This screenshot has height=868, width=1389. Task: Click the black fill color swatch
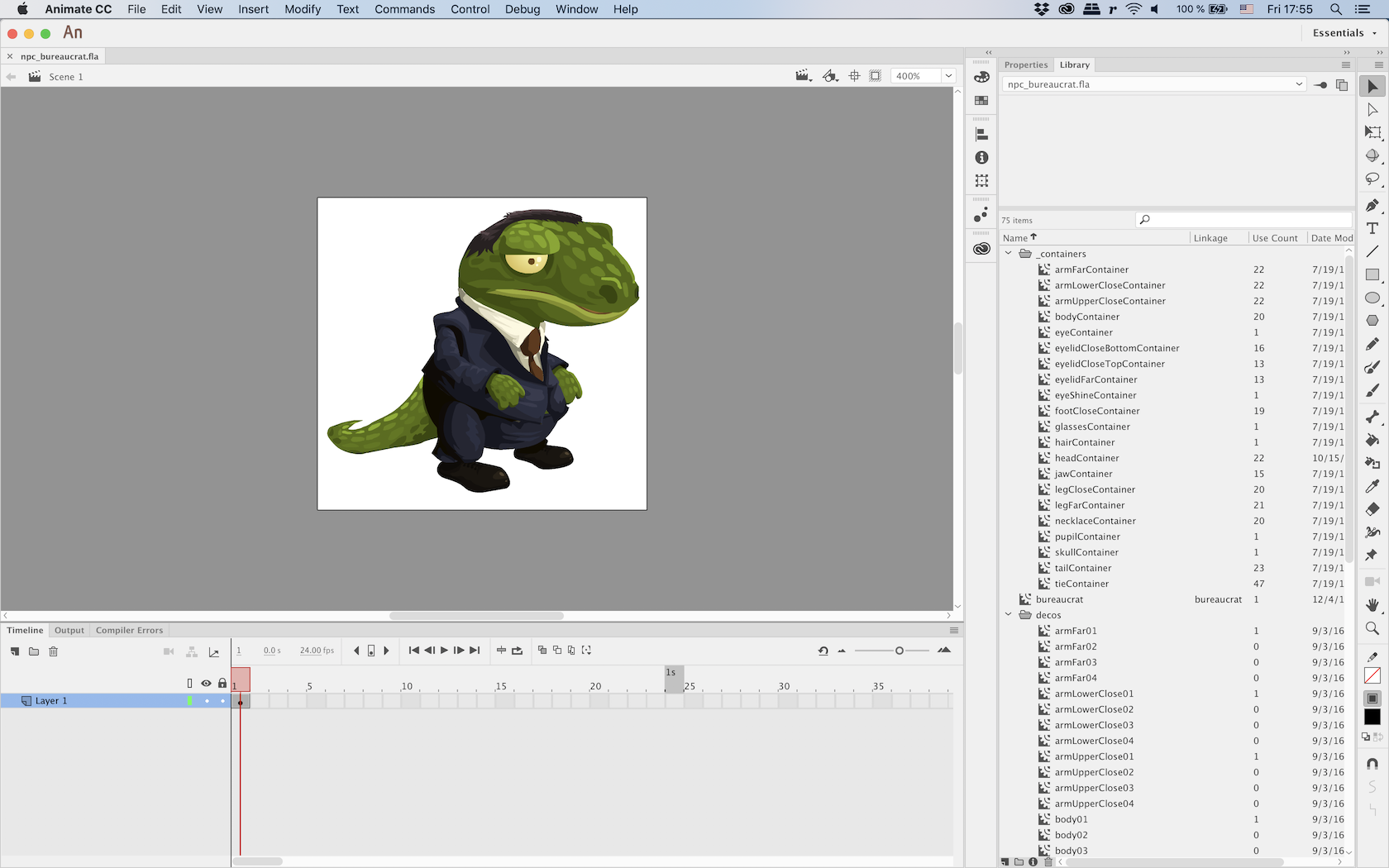1372,718
